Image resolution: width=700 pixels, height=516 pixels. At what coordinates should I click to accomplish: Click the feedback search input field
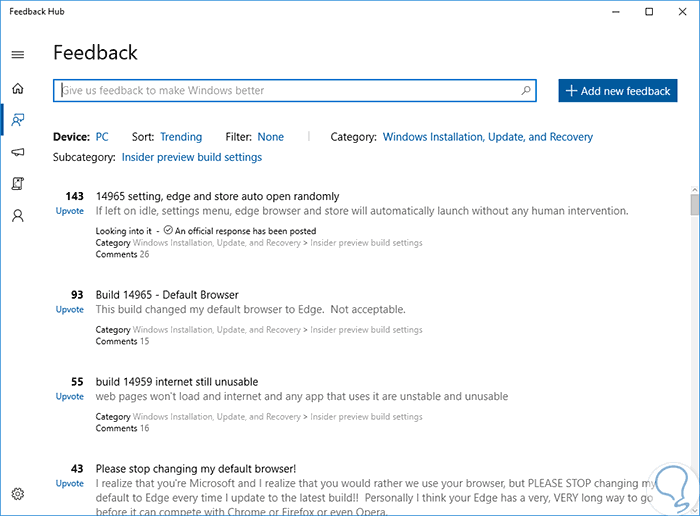290,90
